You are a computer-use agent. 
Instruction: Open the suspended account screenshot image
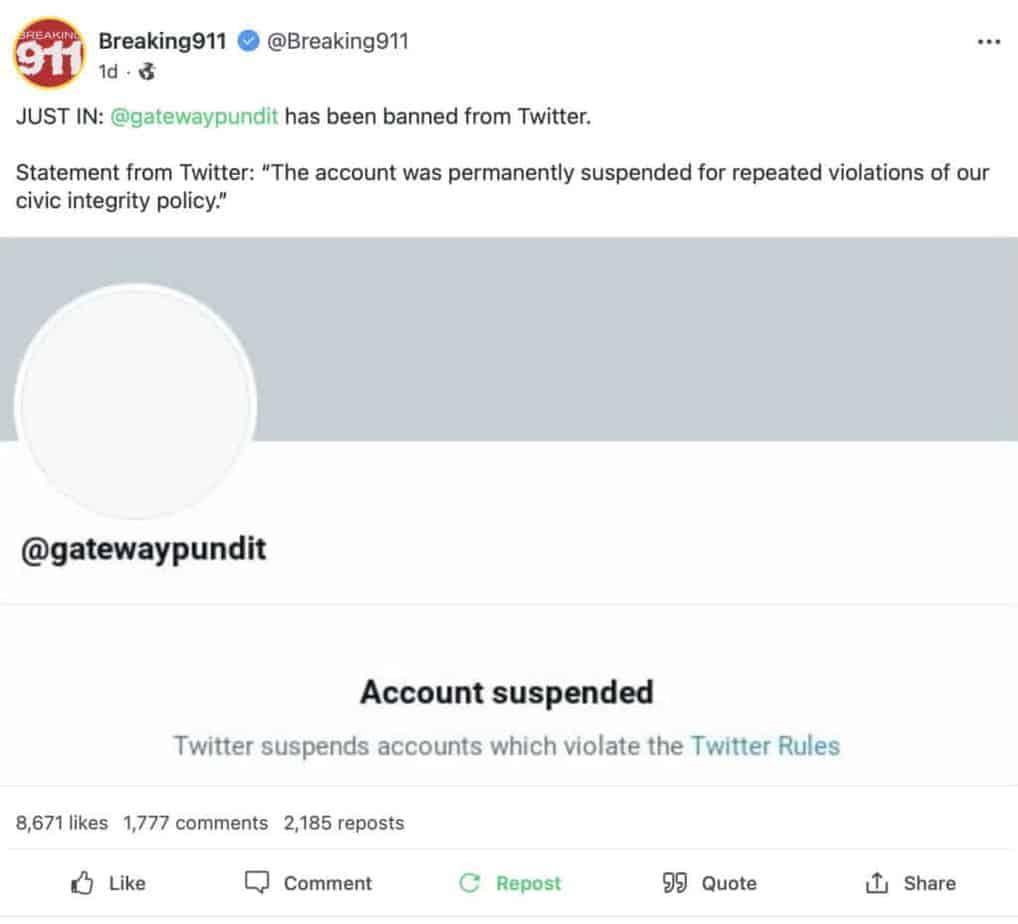(509, 512)
